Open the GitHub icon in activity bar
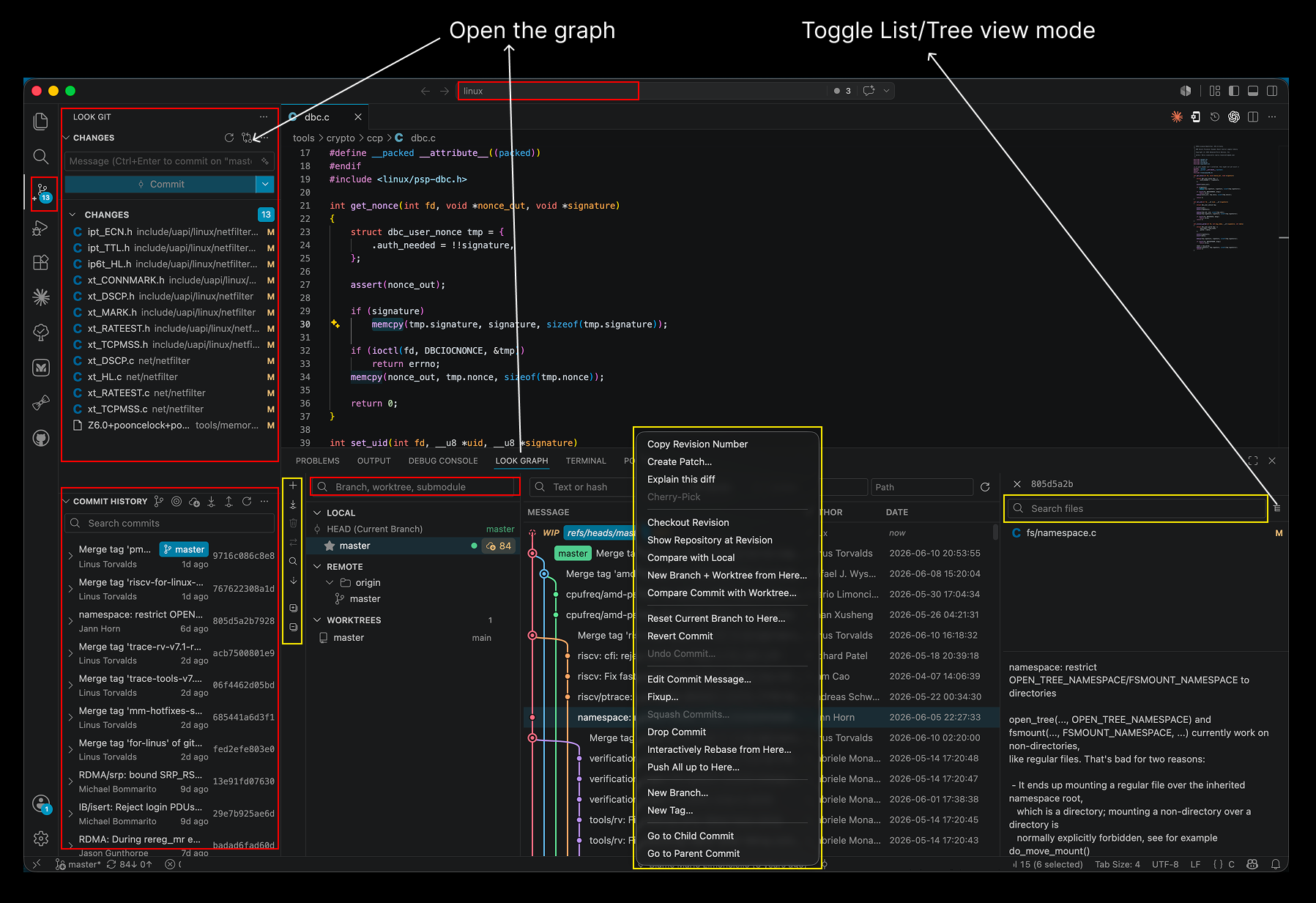The height and width of the screenshot is (903, 1316). (x=41, y=438)
